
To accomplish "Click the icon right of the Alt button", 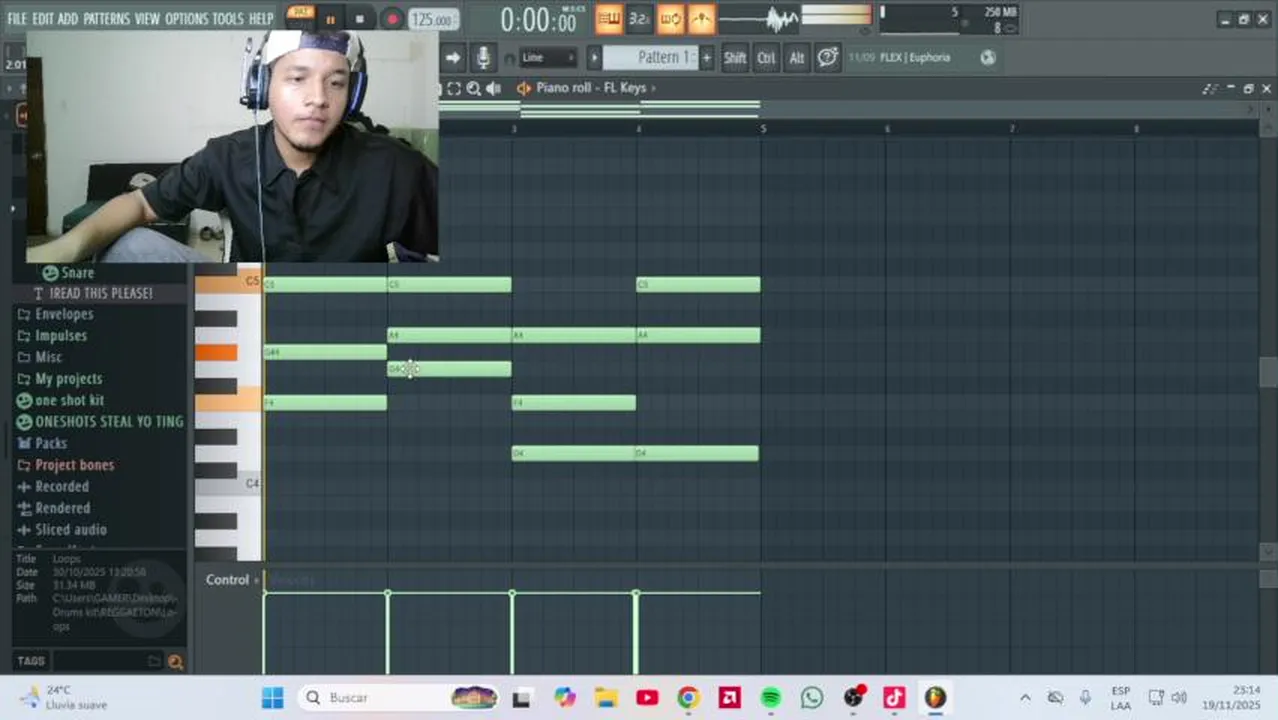I will point(827,57).
